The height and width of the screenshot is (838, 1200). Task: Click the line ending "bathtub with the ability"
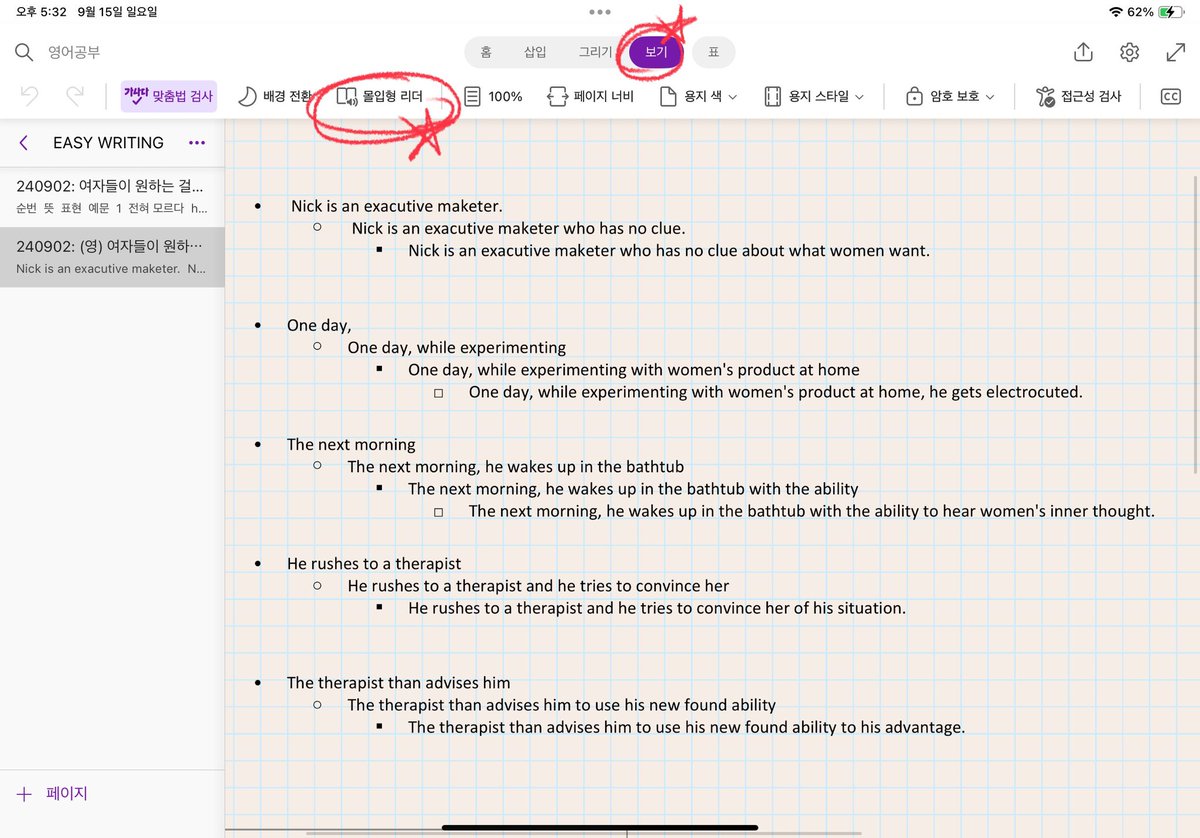(633, 488)
